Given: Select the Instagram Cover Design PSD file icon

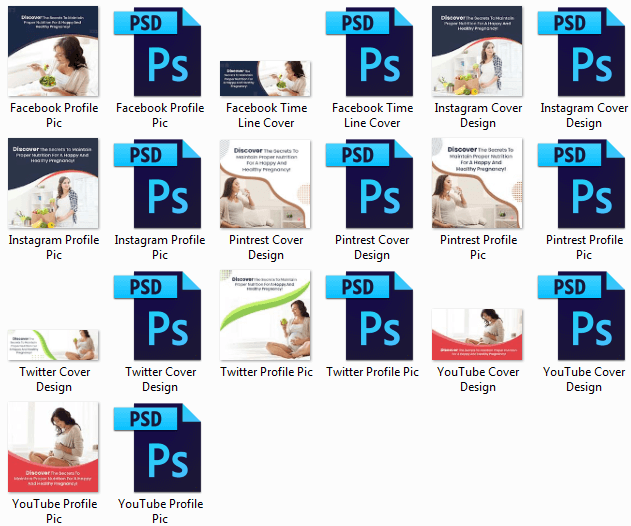Looking at the screenshot, I should [582, 52].
